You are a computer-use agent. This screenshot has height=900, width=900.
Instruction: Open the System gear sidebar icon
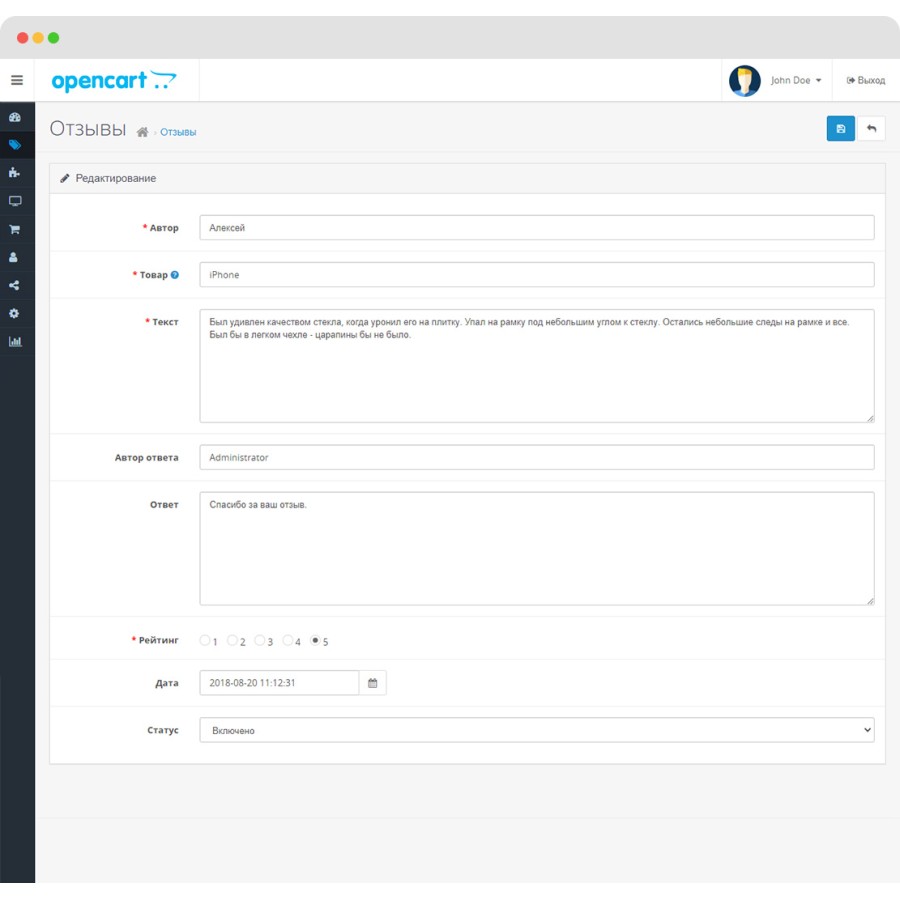coord(14,313)
